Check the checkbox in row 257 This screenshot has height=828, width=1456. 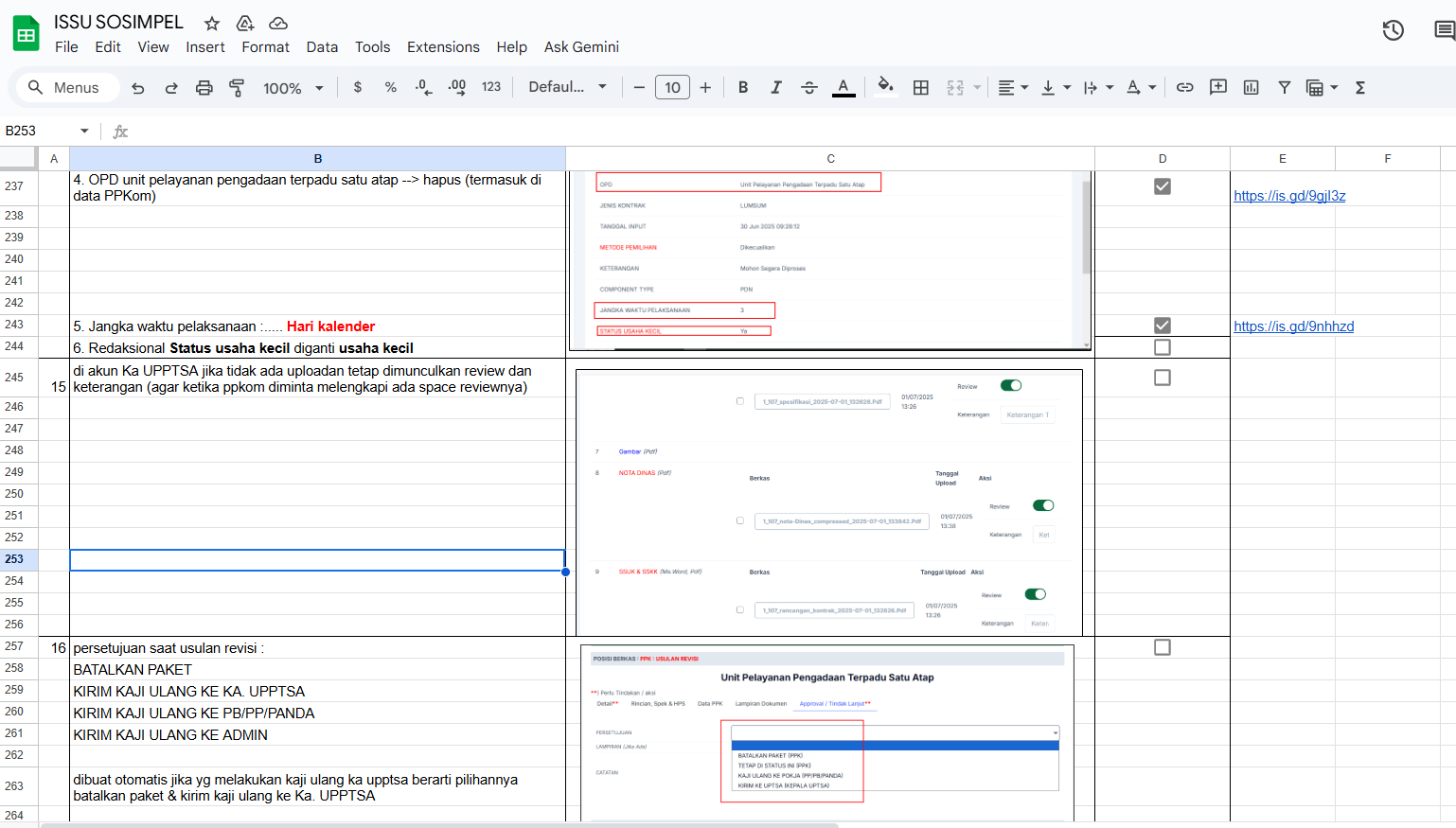1163,647
